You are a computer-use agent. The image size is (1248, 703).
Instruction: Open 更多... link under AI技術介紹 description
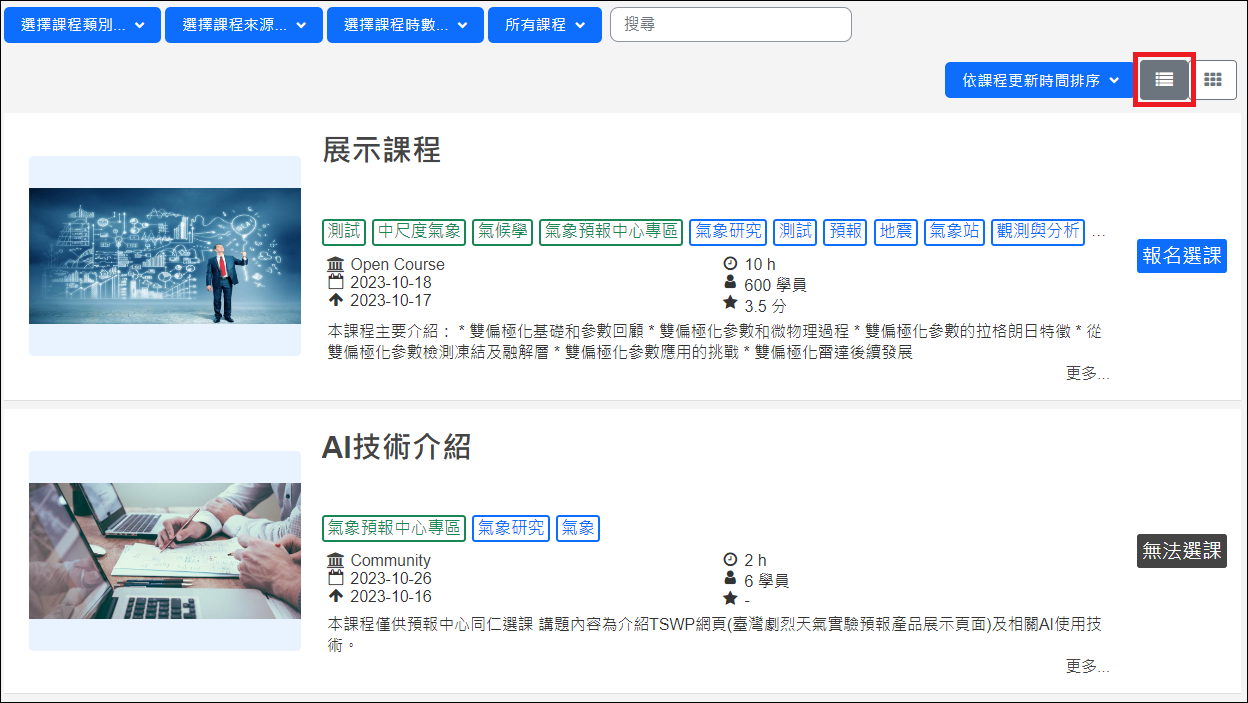1088,667
